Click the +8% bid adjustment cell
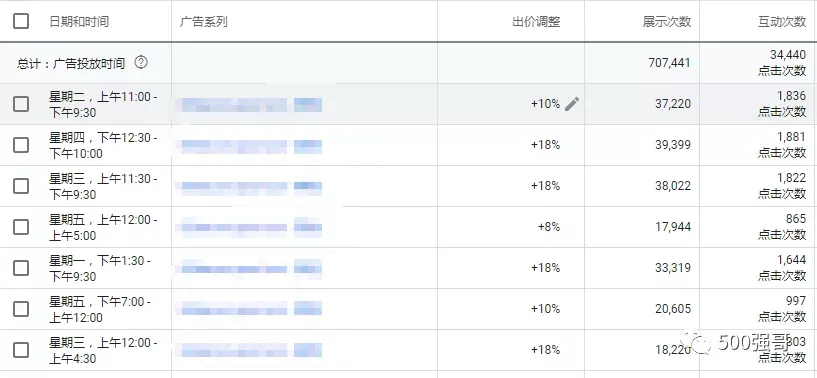 click(x=549, y=227)
